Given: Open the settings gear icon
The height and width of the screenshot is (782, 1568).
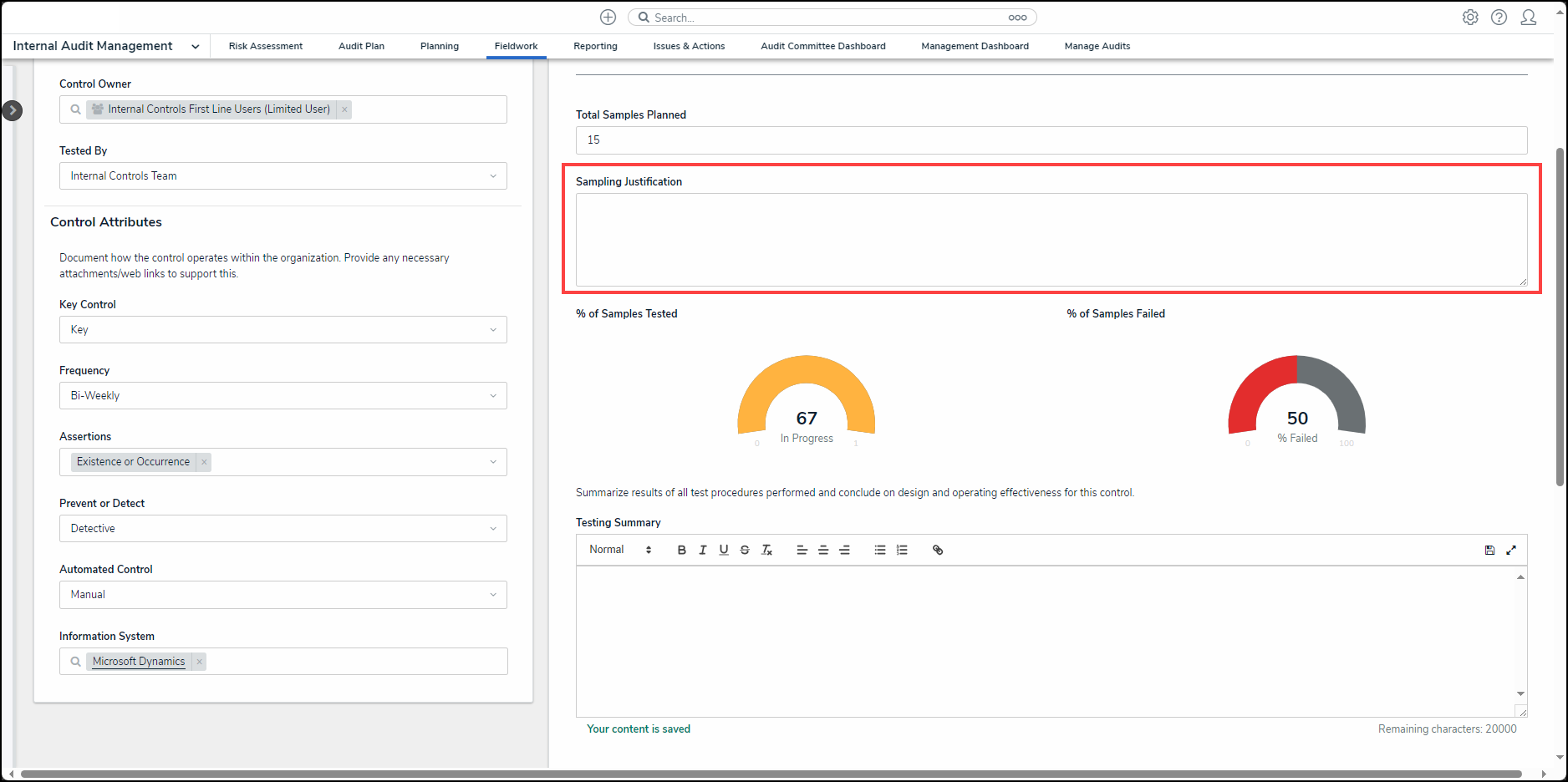Looking at the screenshot, I should click(1470, 18).
